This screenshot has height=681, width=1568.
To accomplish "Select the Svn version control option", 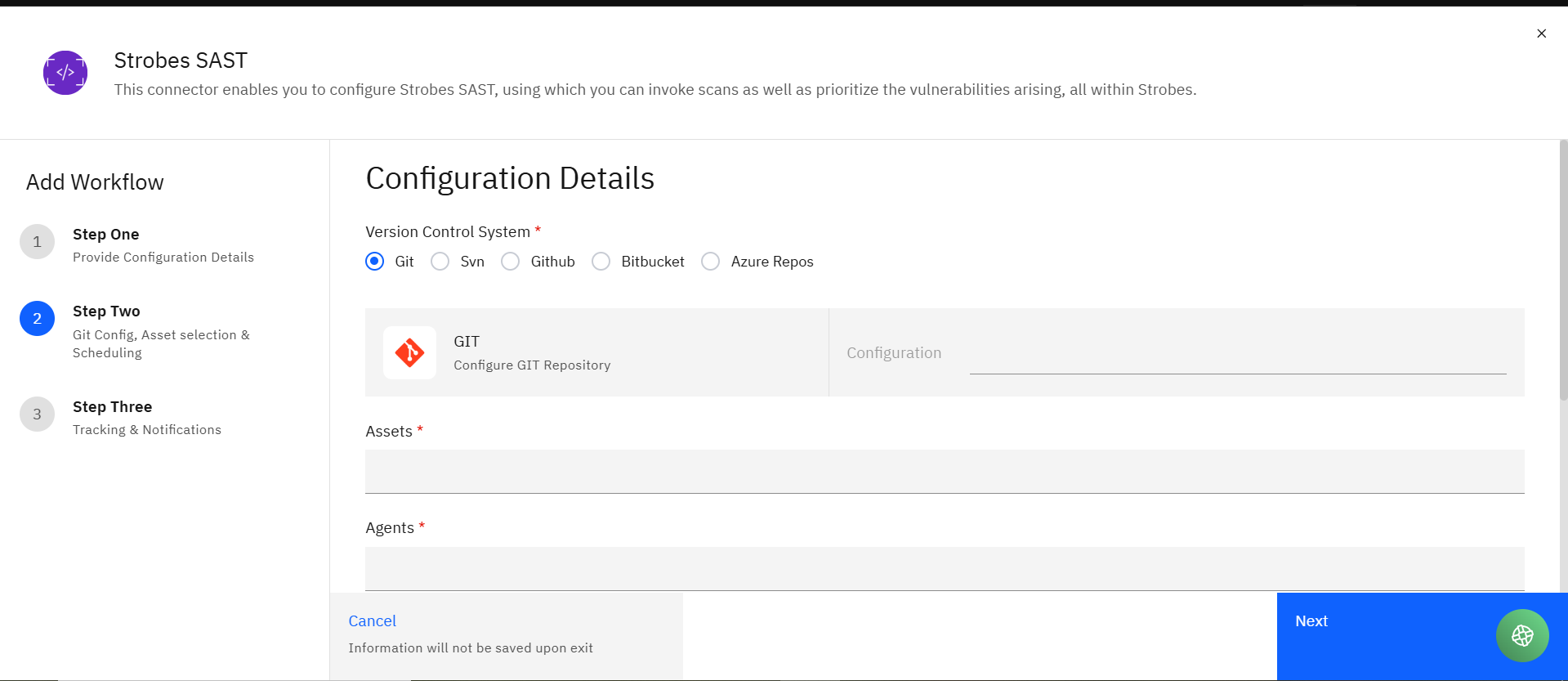I will 440,262.
